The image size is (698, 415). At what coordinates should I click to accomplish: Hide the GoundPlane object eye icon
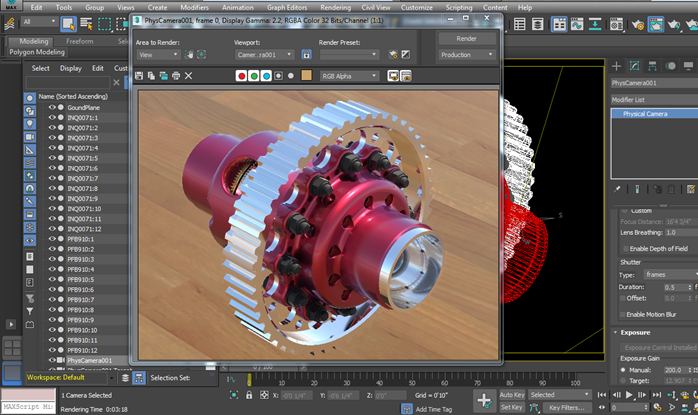pyautogui.click(x=52, y=107)
